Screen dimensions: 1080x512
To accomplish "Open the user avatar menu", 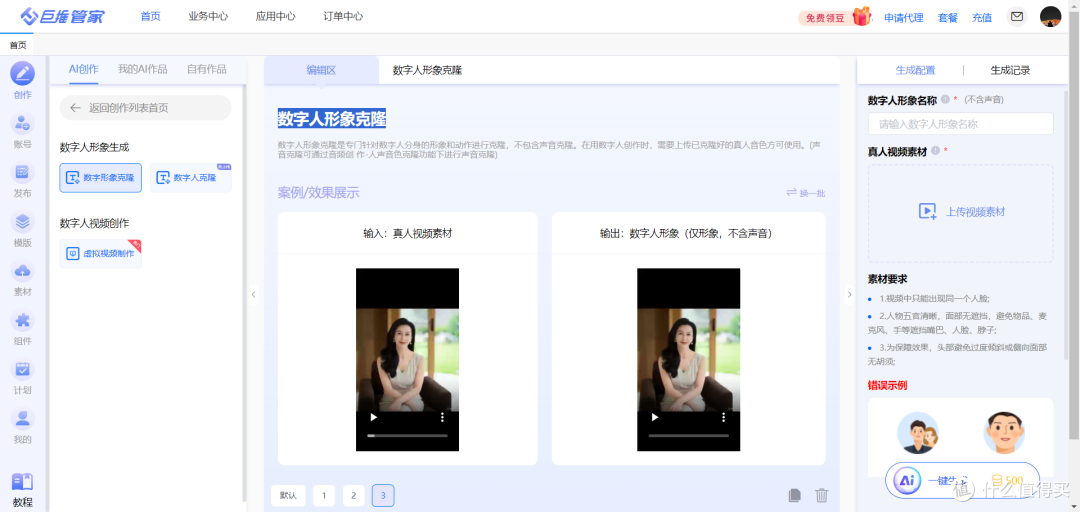I will coord(1050,16).
